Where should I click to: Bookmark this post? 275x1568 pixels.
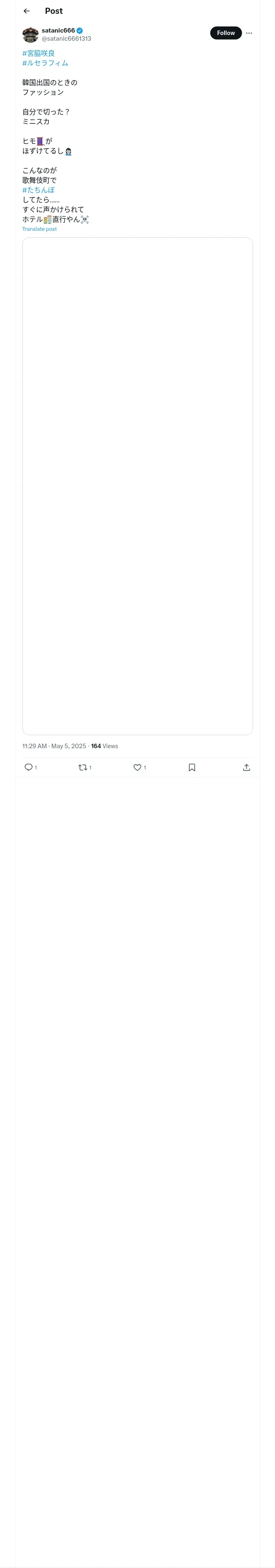pos(192,767)
